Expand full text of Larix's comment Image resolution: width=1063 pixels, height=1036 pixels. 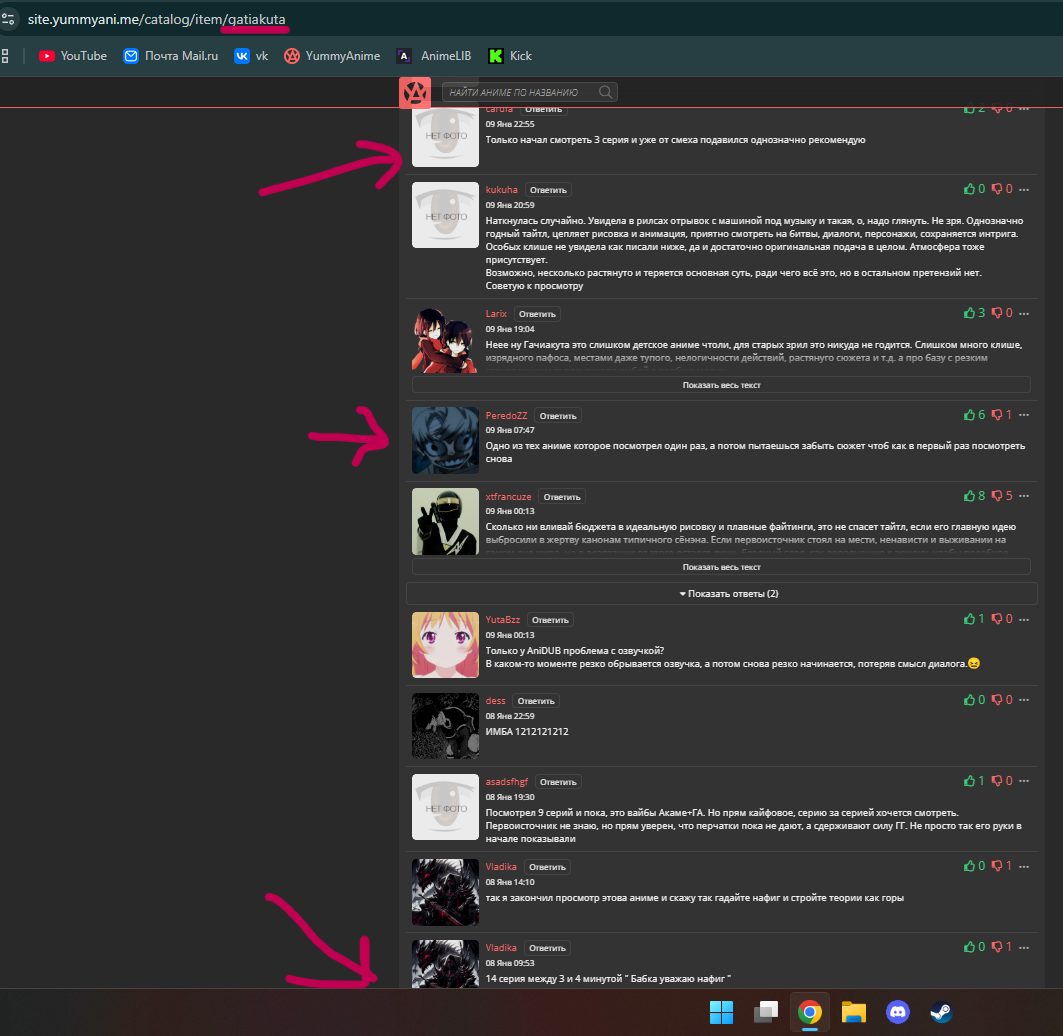(721, 384)
